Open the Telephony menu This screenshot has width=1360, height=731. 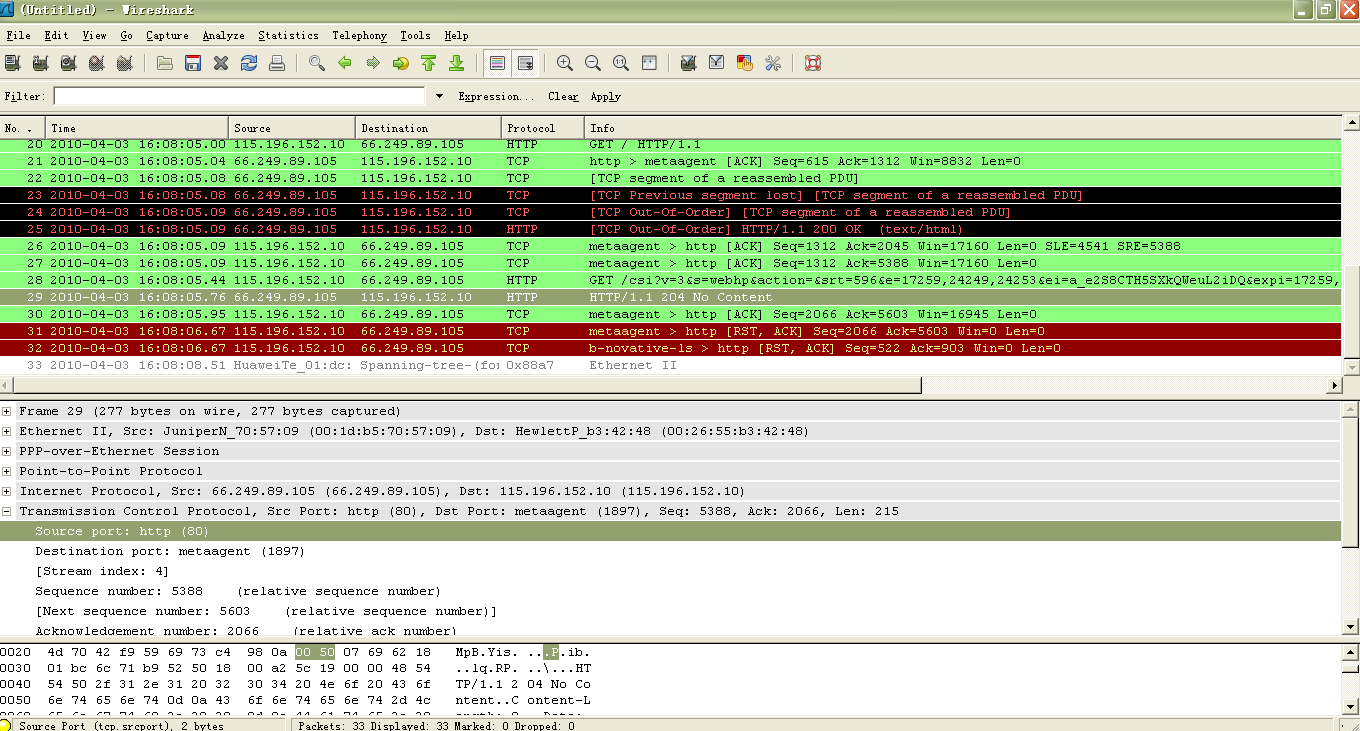[359, 36]
